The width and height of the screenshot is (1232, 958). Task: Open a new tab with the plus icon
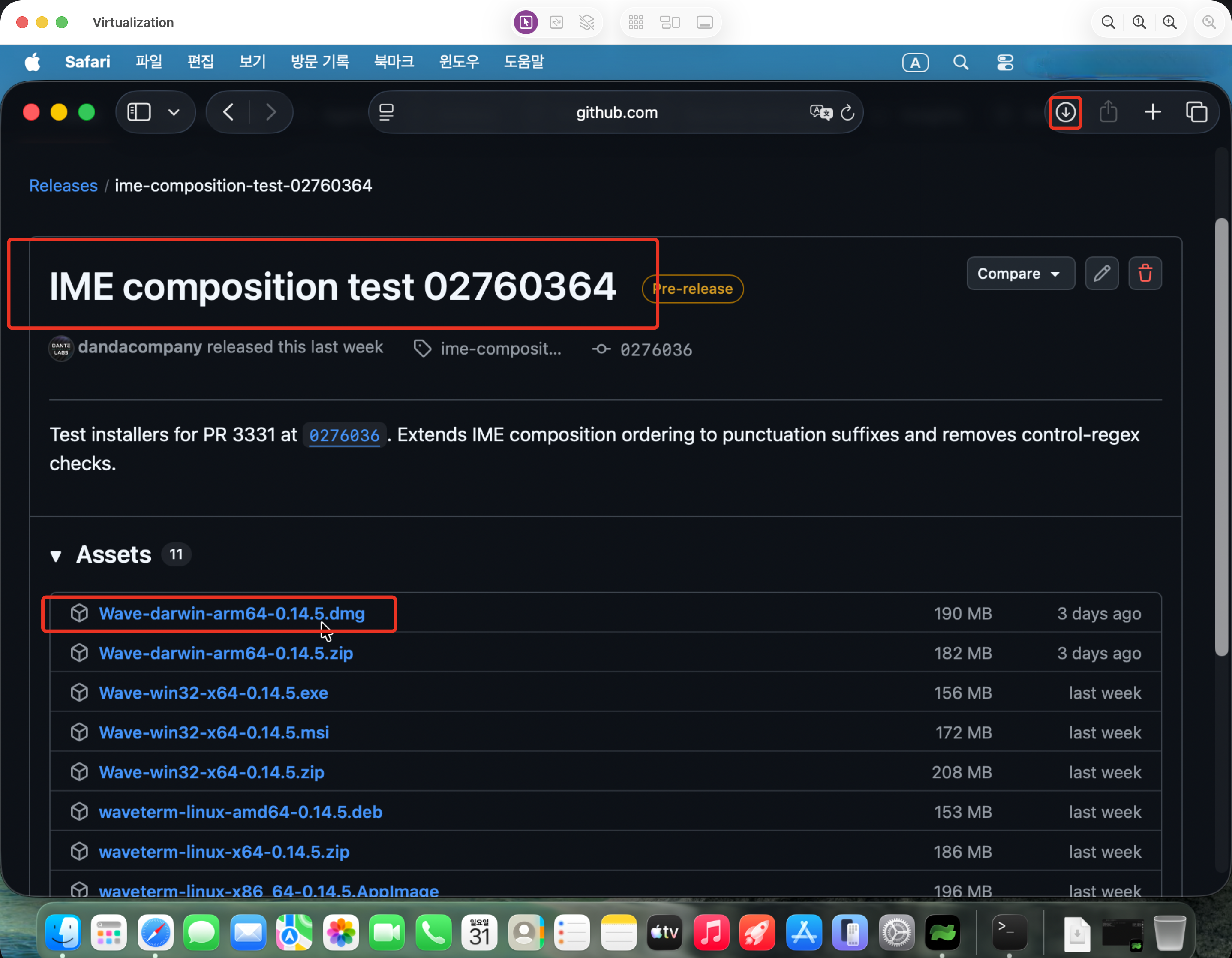pyautogui.click(x=1152, y=112)
